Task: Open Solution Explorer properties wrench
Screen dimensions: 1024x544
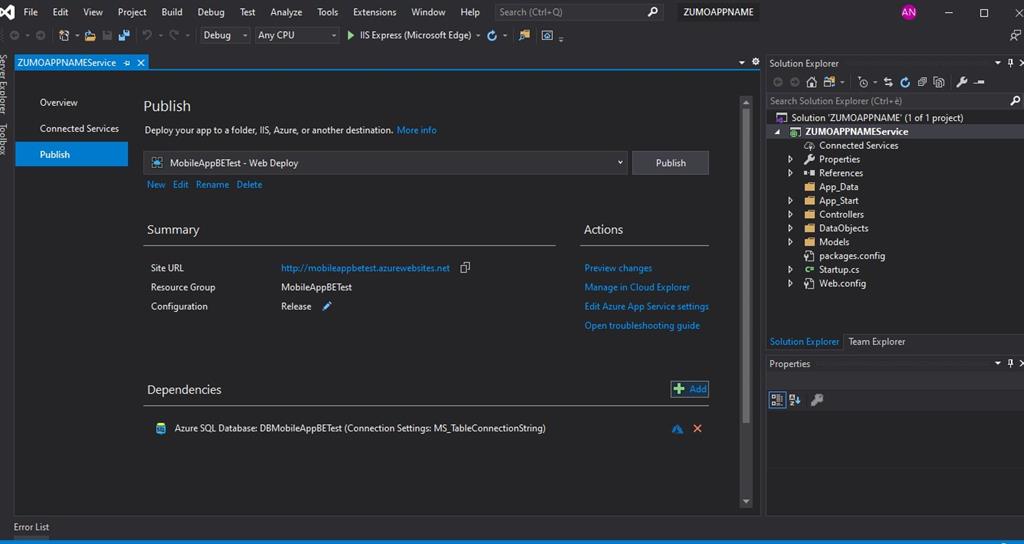Action: [x=962, y=82]
